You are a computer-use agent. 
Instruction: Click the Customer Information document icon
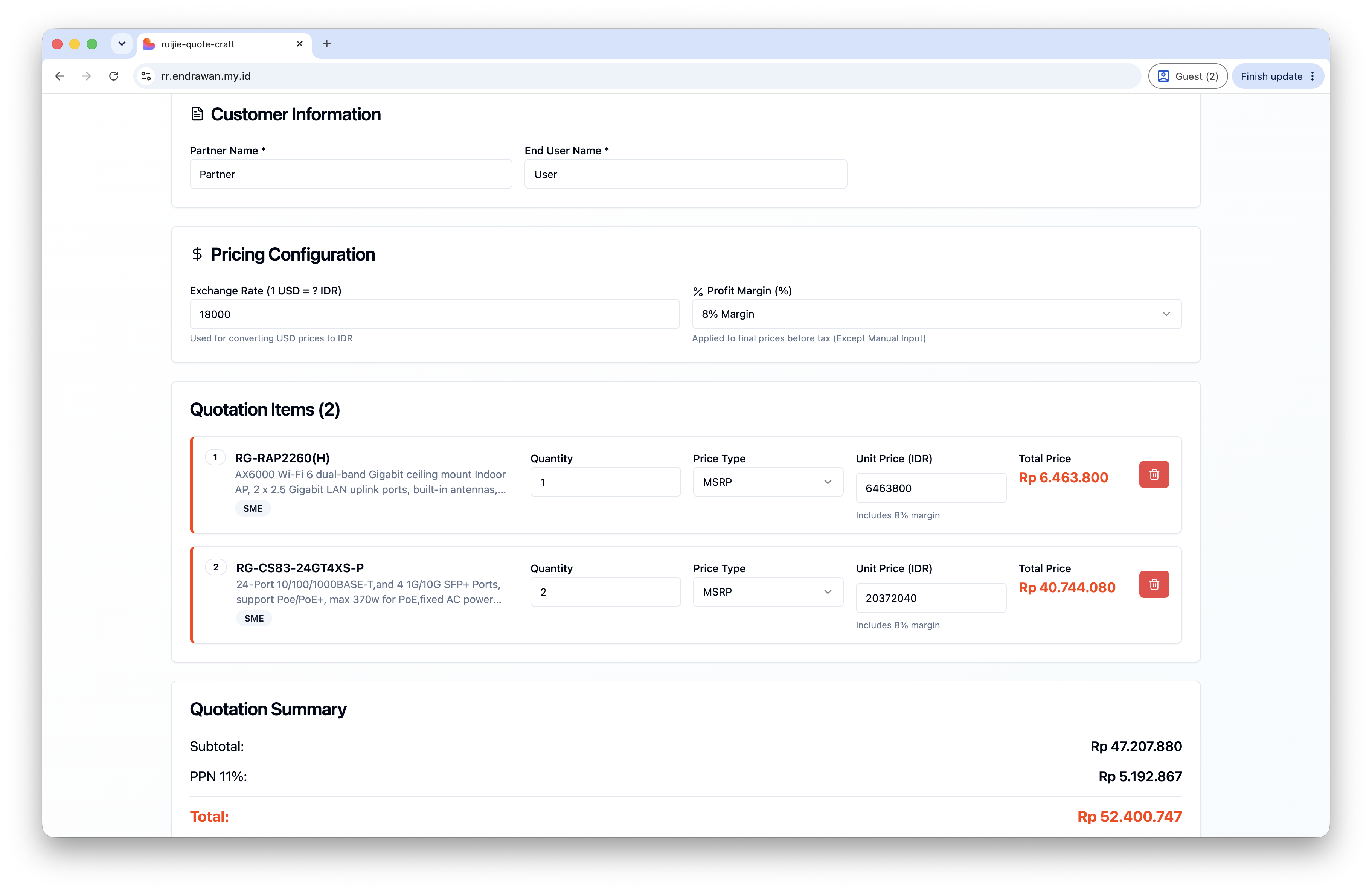click(197, 114)
